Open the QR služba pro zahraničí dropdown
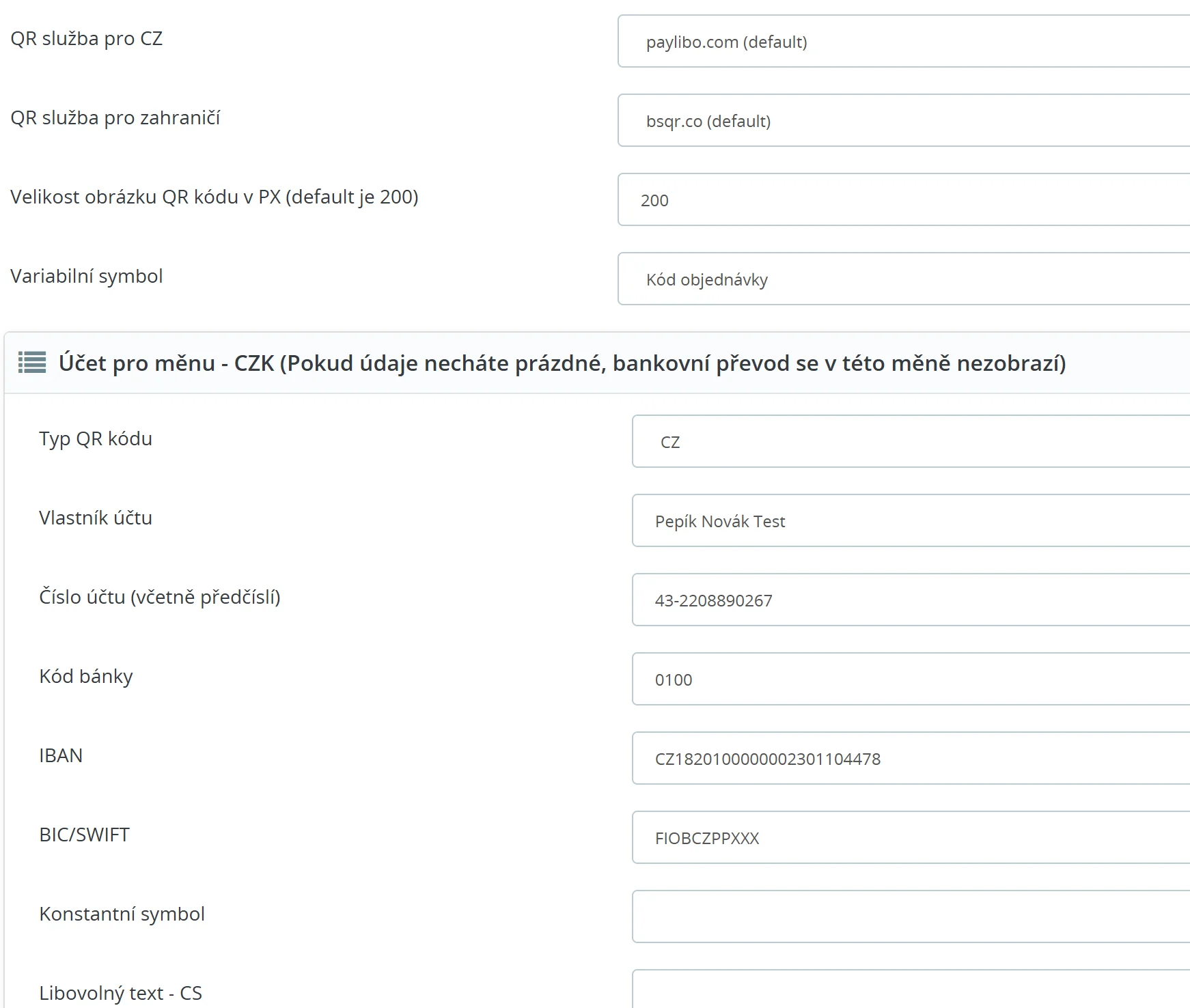Viewport: 1190px width, 1008px height. [x=903, y=121]
